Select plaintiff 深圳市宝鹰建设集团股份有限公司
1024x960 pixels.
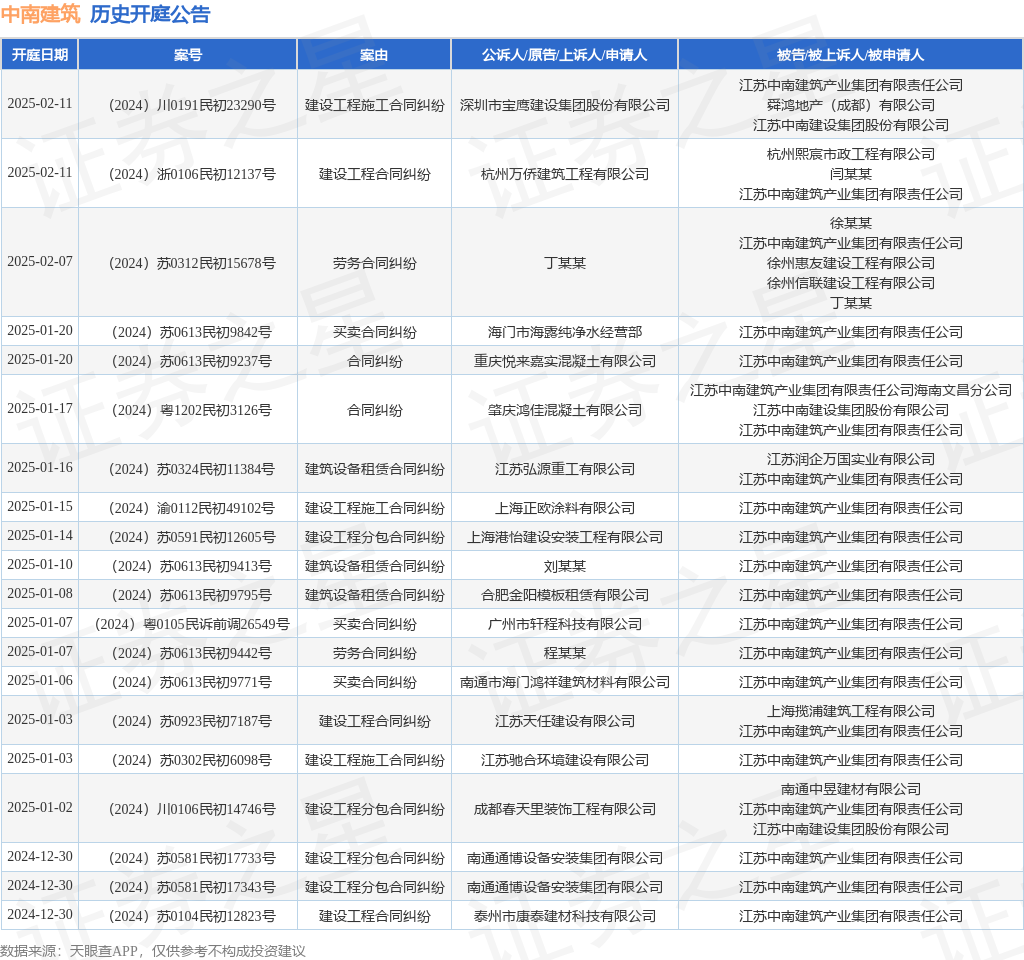coord(565,105)
